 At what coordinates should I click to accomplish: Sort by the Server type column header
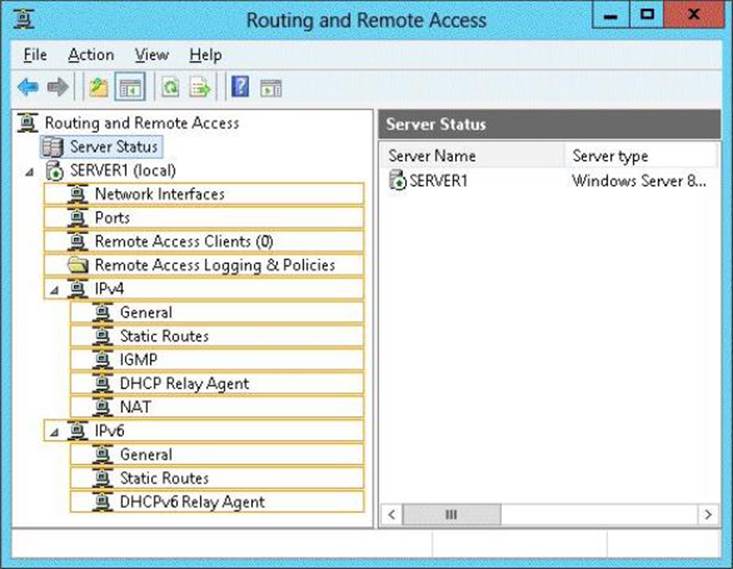pyautogui.click(x=640, y=156)
